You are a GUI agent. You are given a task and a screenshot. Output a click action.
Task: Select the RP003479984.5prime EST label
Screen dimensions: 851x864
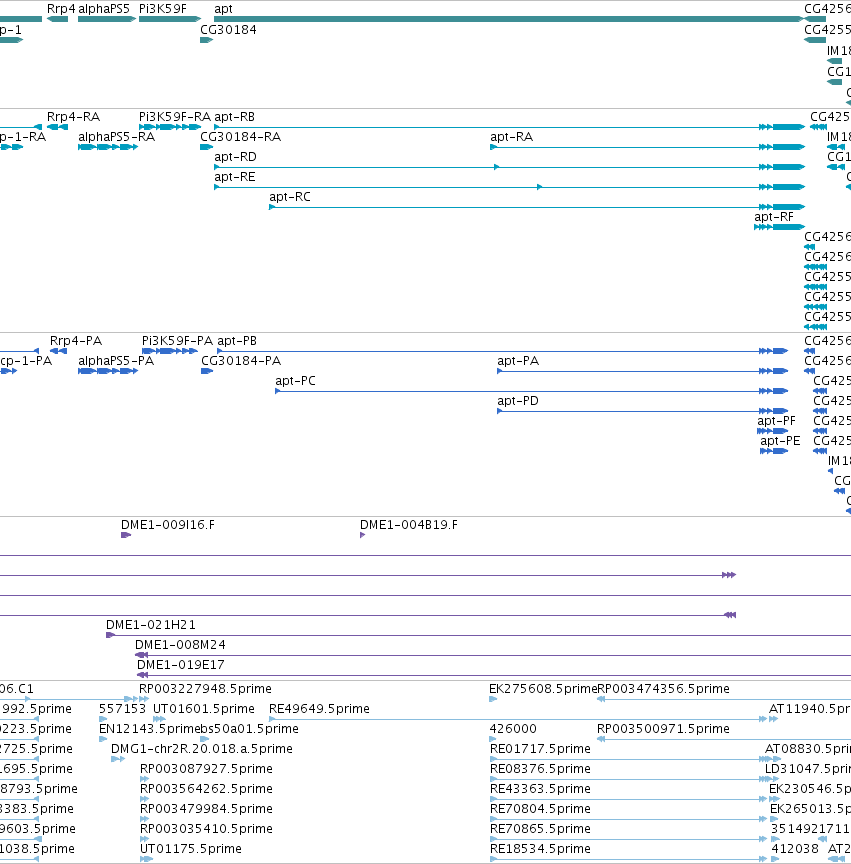[x=206, y=809]
